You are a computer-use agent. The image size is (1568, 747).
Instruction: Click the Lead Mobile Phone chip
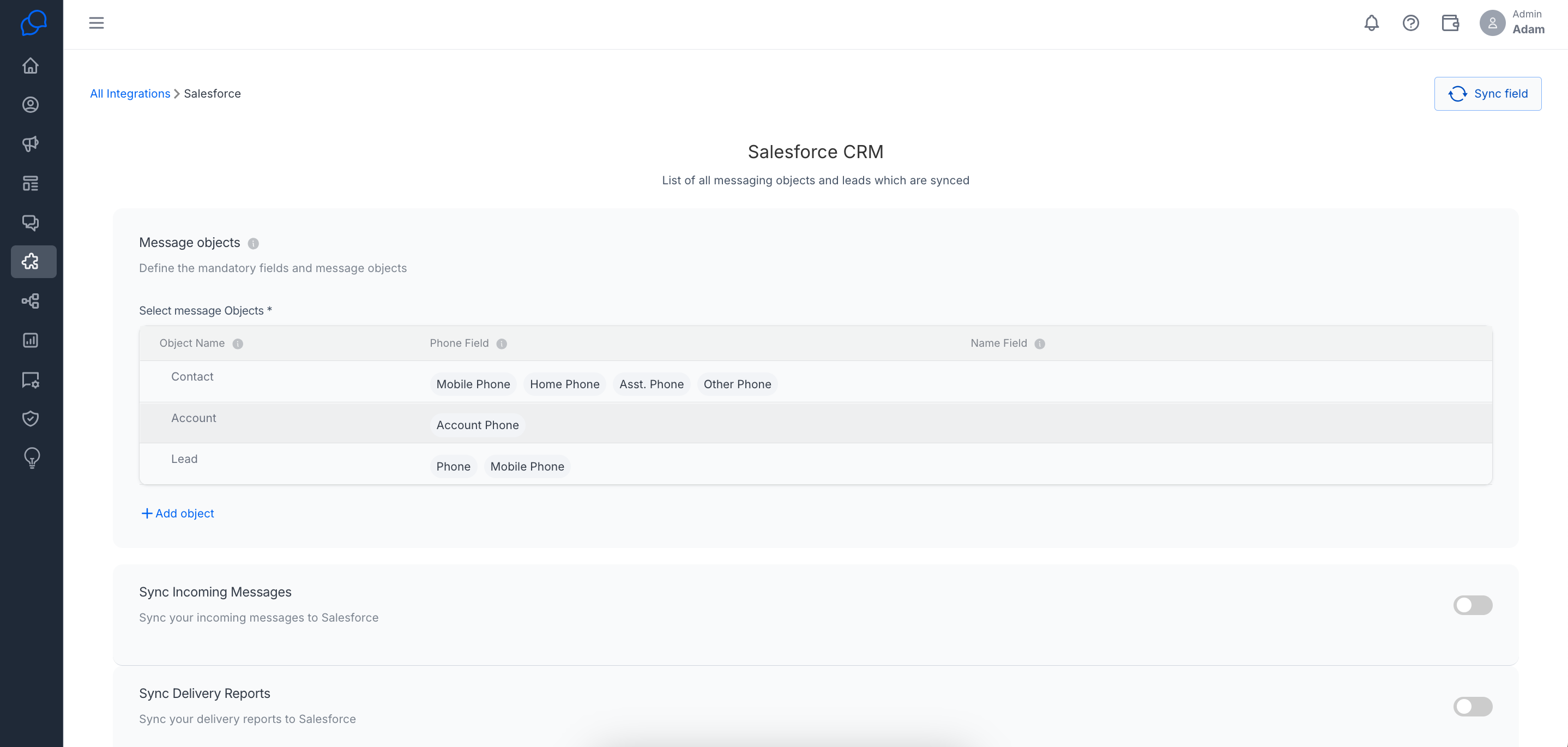point(527,466)
